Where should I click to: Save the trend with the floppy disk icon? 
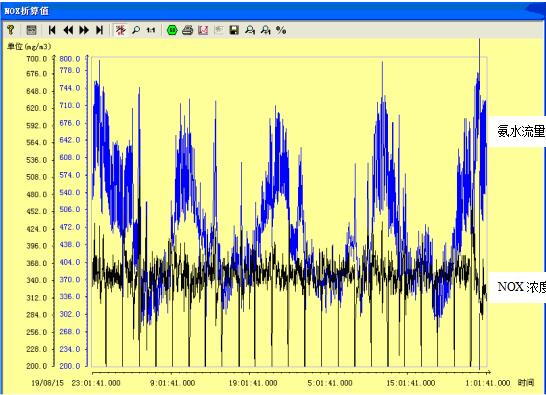click(x=234, y=30)
